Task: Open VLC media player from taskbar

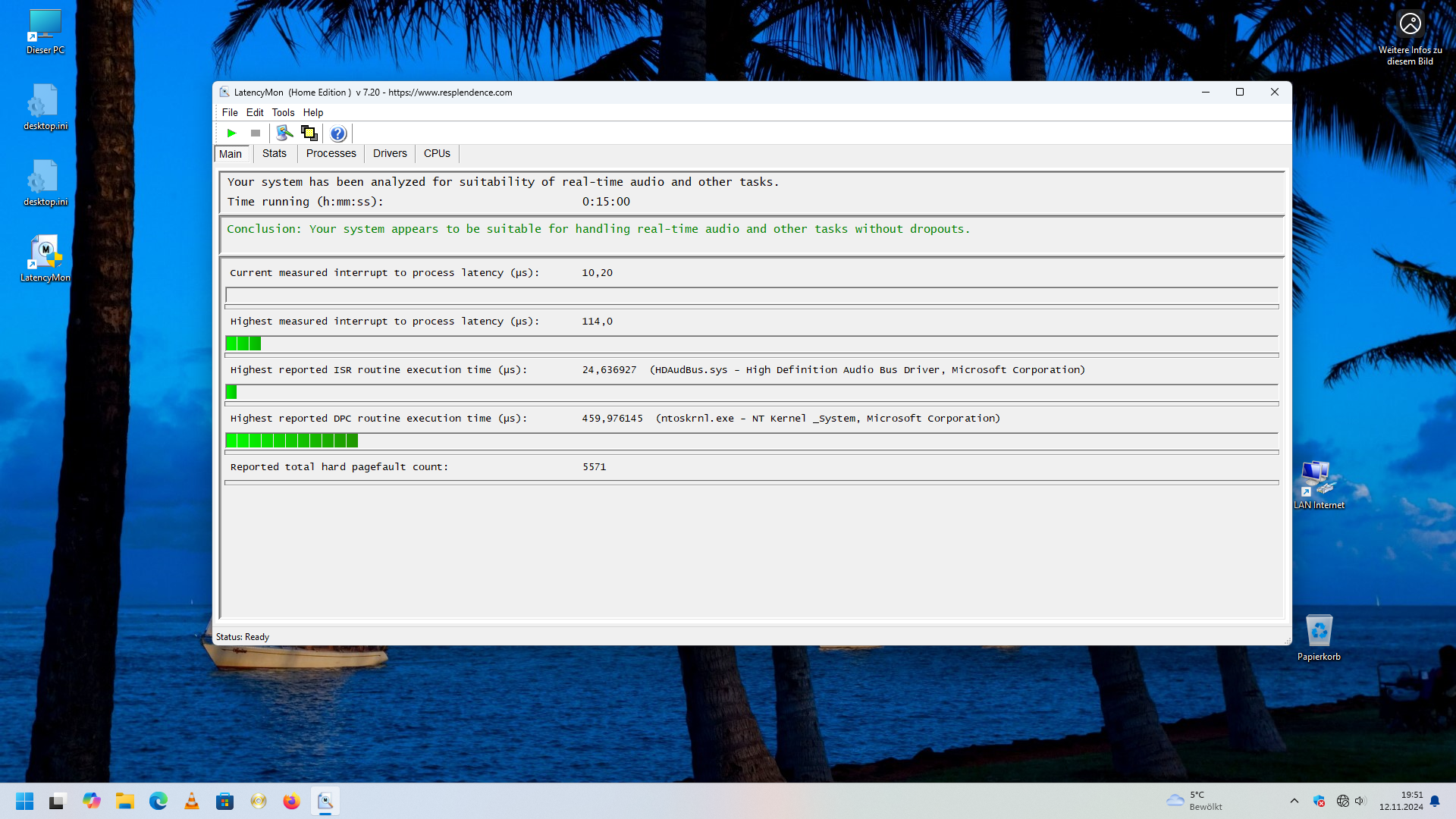Action: point(192,801)
